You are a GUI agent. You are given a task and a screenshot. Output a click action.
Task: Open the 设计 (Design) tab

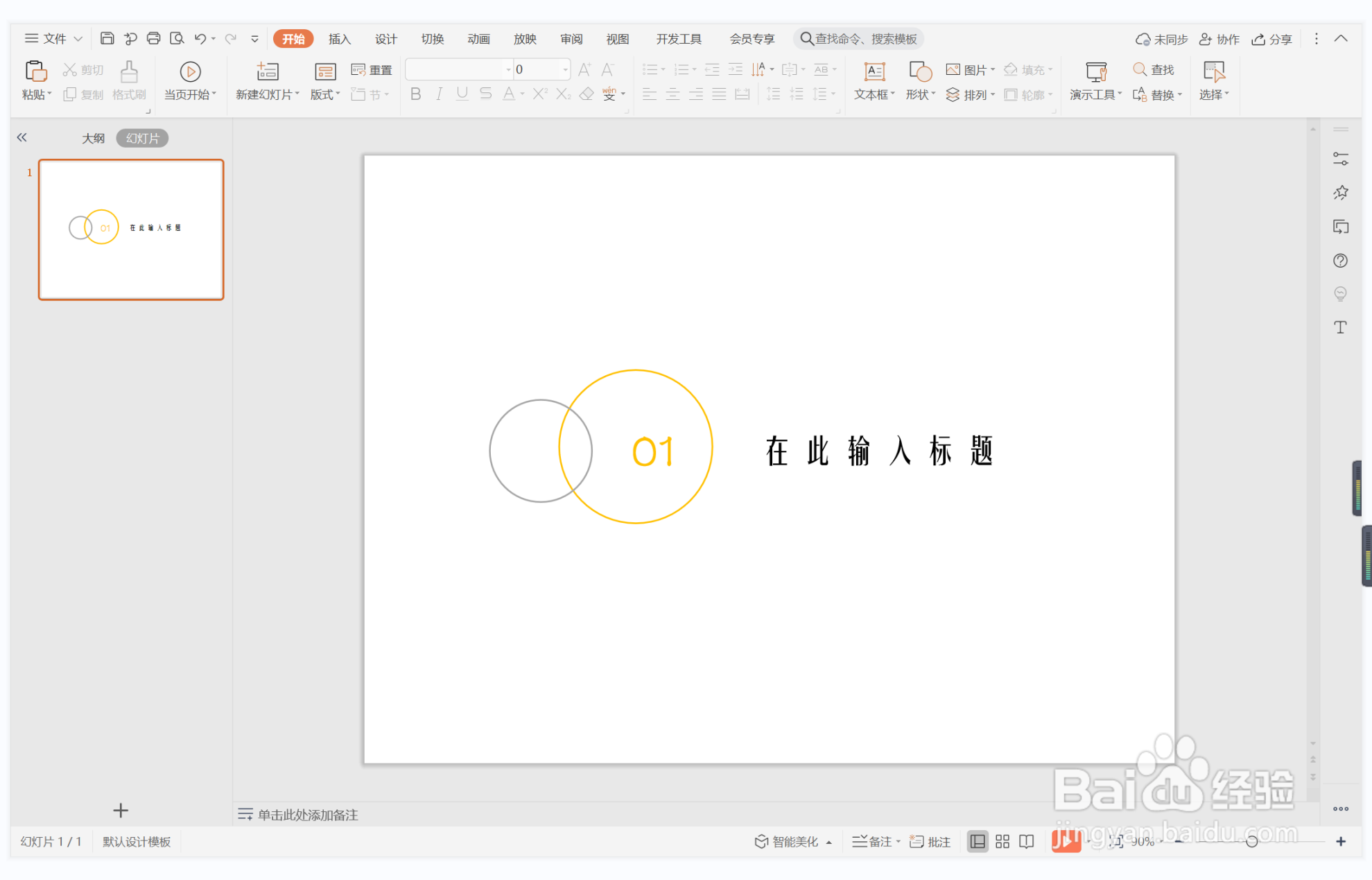[x=386, y=39]
